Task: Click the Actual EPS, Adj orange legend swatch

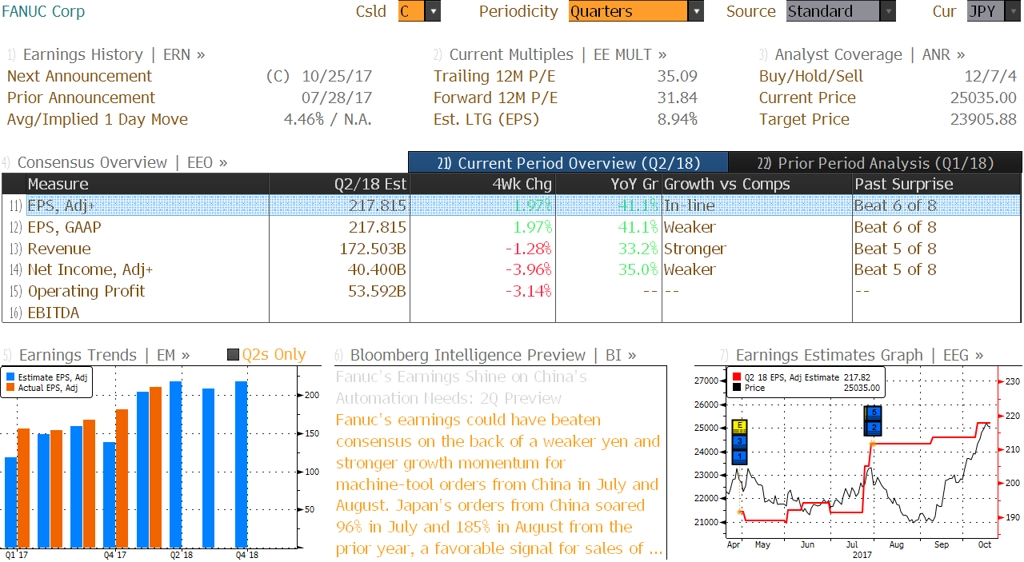Action: [x=10, y=388]
